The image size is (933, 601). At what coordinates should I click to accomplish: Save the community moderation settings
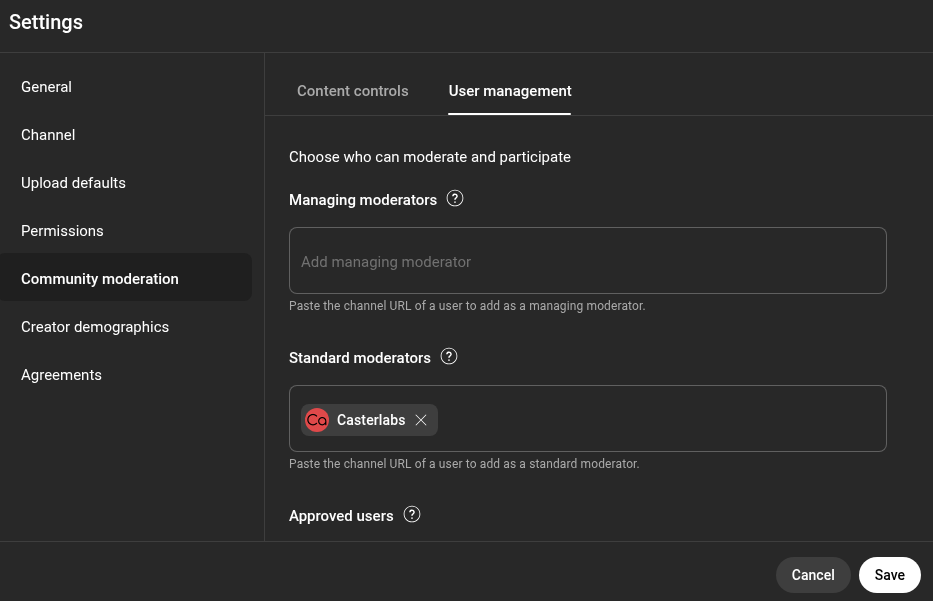click(889, 575)
